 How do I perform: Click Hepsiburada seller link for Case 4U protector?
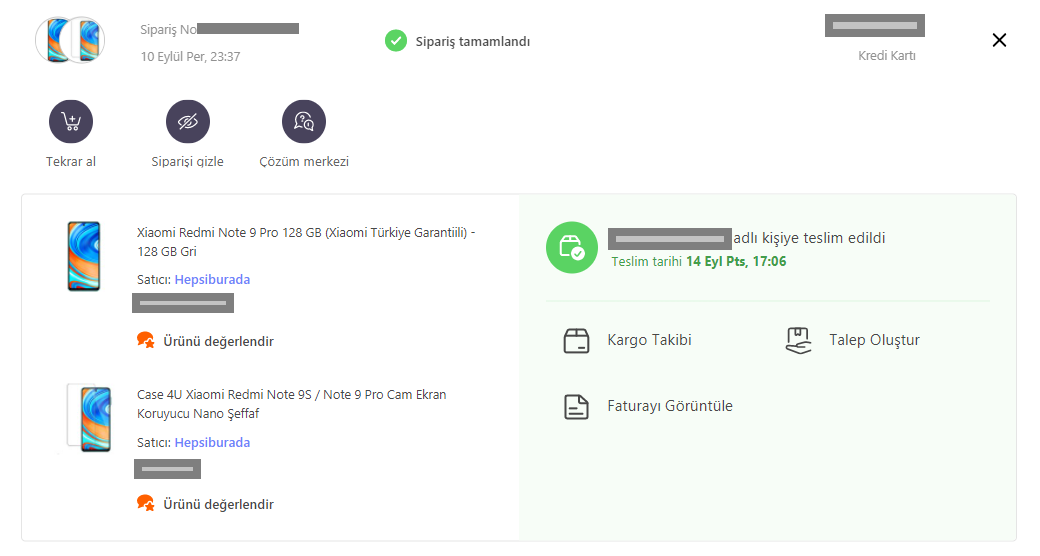pyautogui.click(x=212, y=443)
